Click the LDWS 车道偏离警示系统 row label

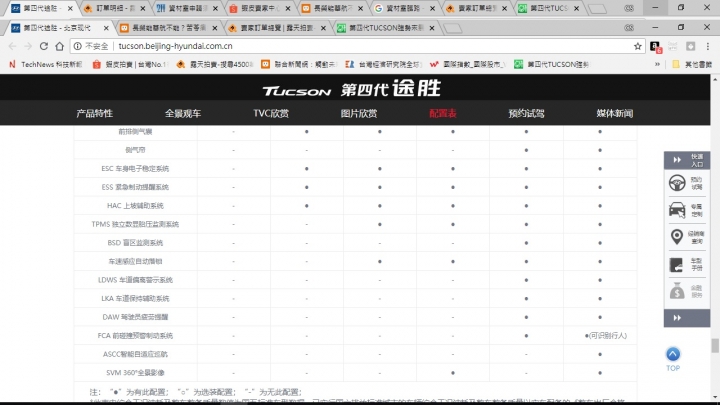pyautogui.click(x=135, y=280)
